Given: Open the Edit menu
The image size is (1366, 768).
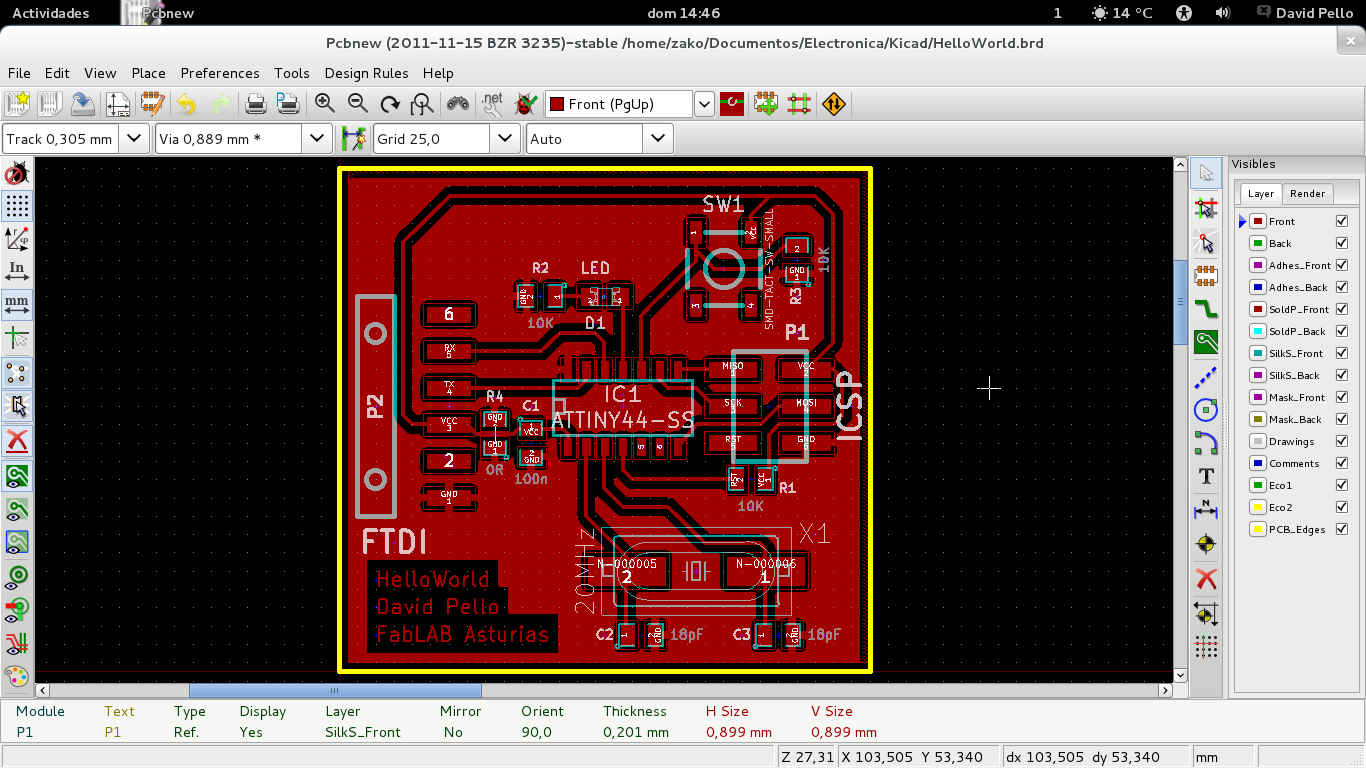Looking at the screenshot, I should pos(57,73).
